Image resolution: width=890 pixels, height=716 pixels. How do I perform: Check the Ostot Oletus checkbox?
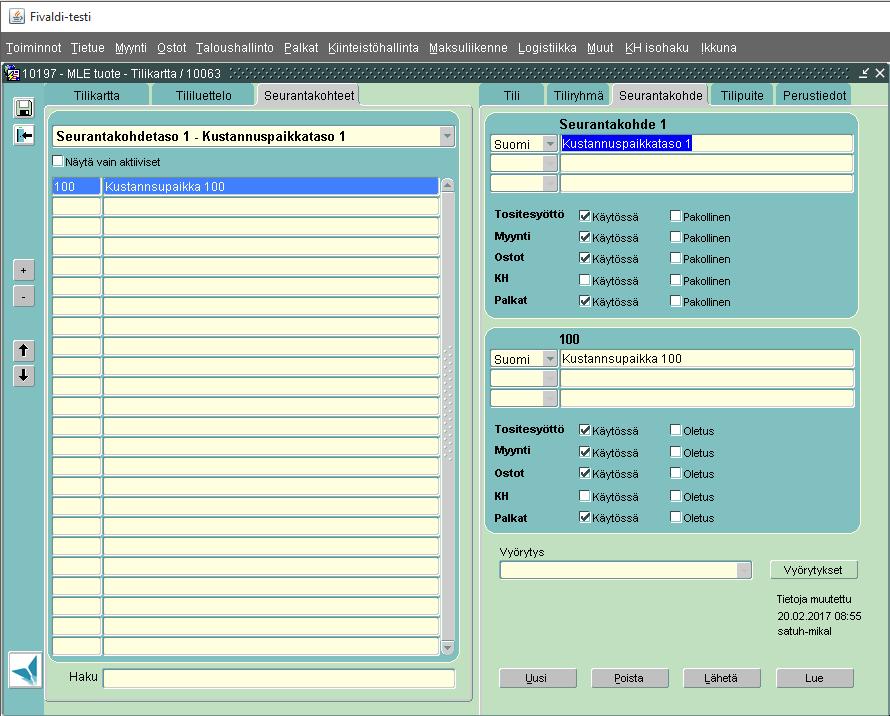point(675,473)
